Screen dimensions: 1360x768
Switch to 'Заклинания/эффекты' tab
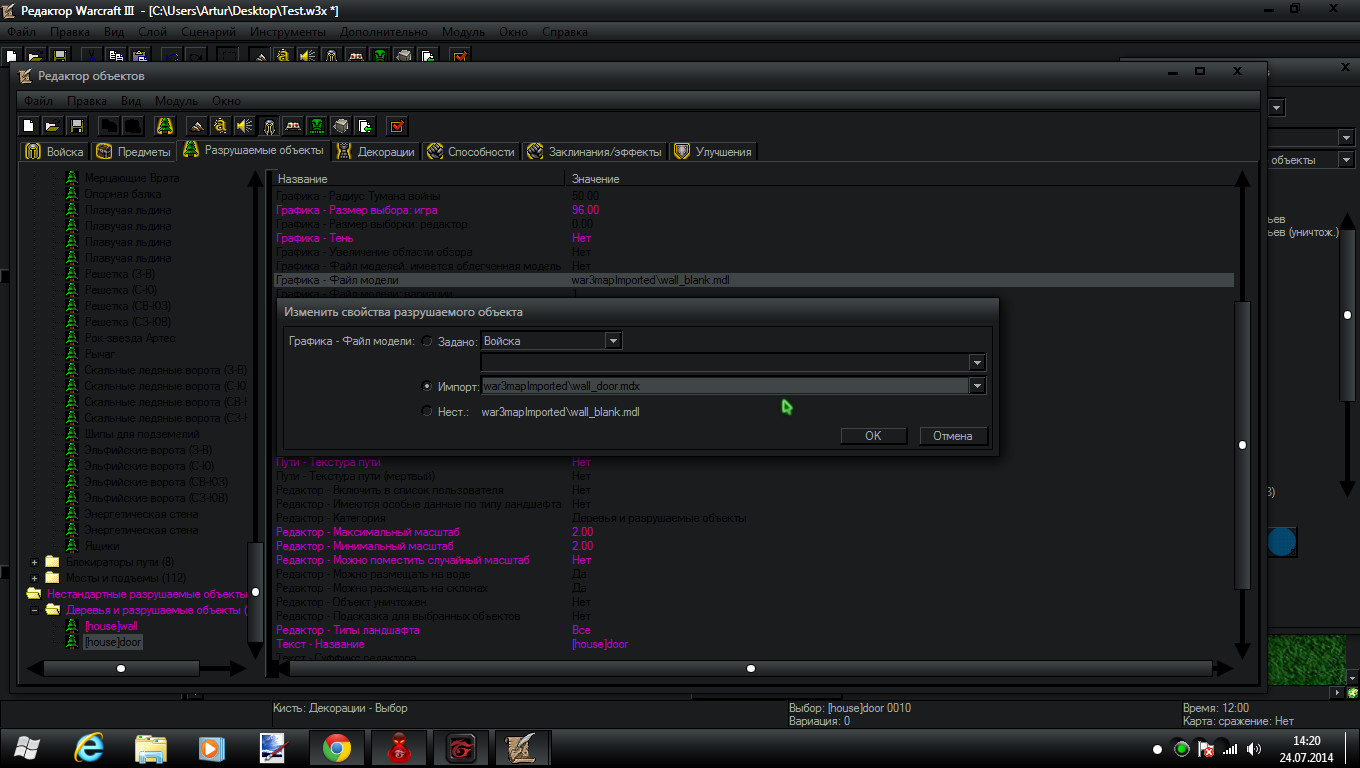pos(595,152)
